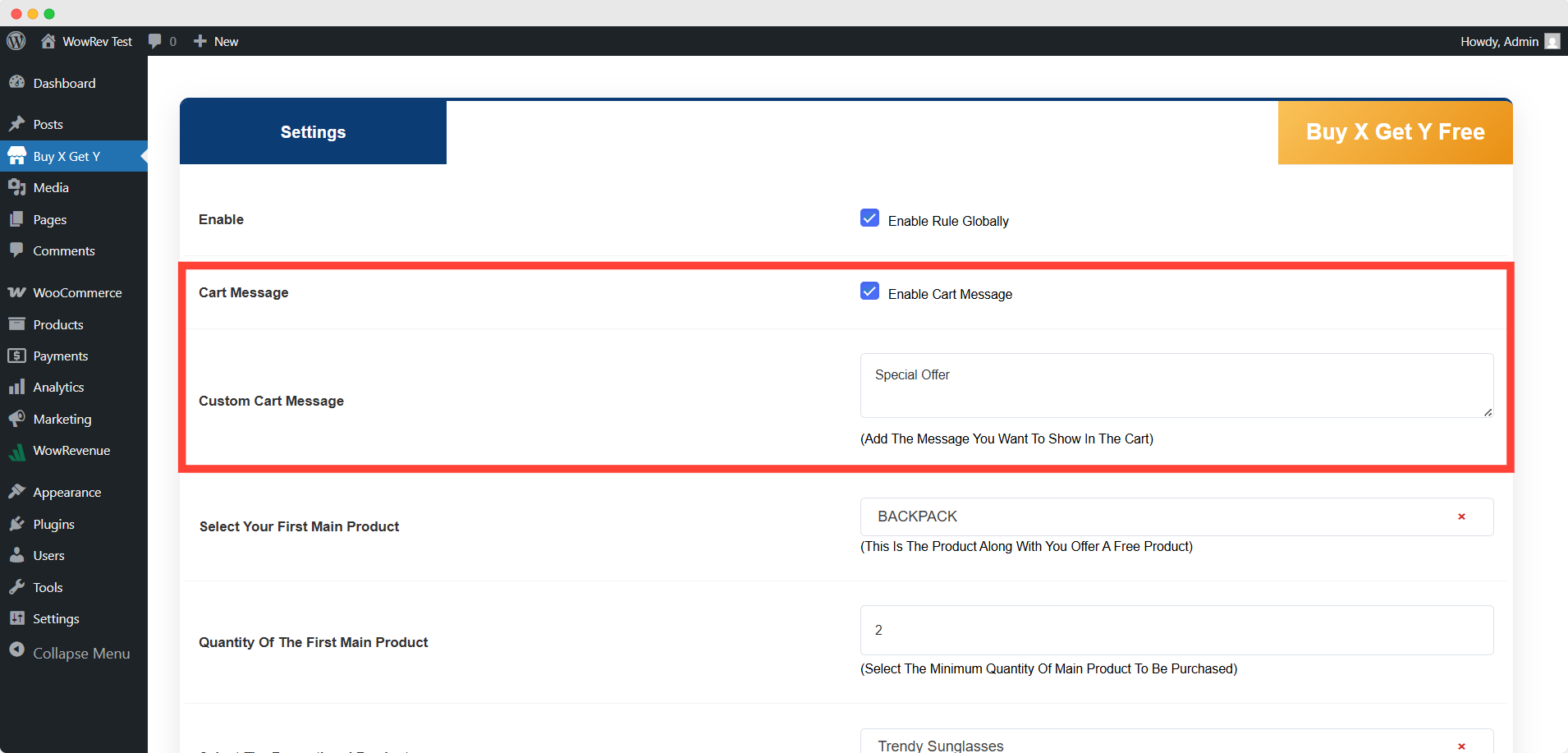The image size is (1568, 753).
Task: Uncheck the Enable Cart Message checkbox
Action: click(869, 291)
